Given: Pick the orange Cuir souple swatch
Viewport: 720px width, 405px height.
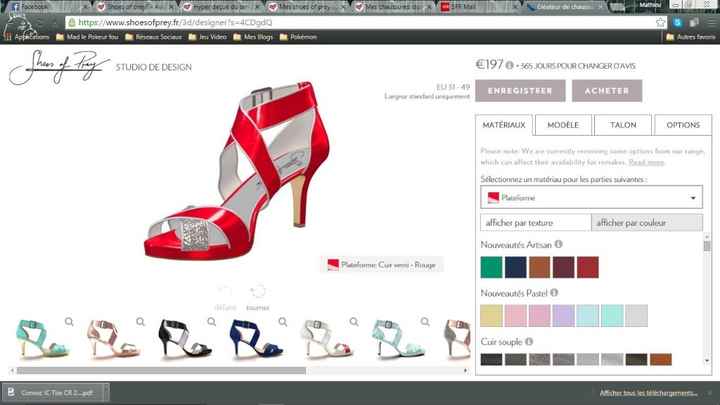Looking at the screenshot, I should pyautogui.click(x=661, y=359).
